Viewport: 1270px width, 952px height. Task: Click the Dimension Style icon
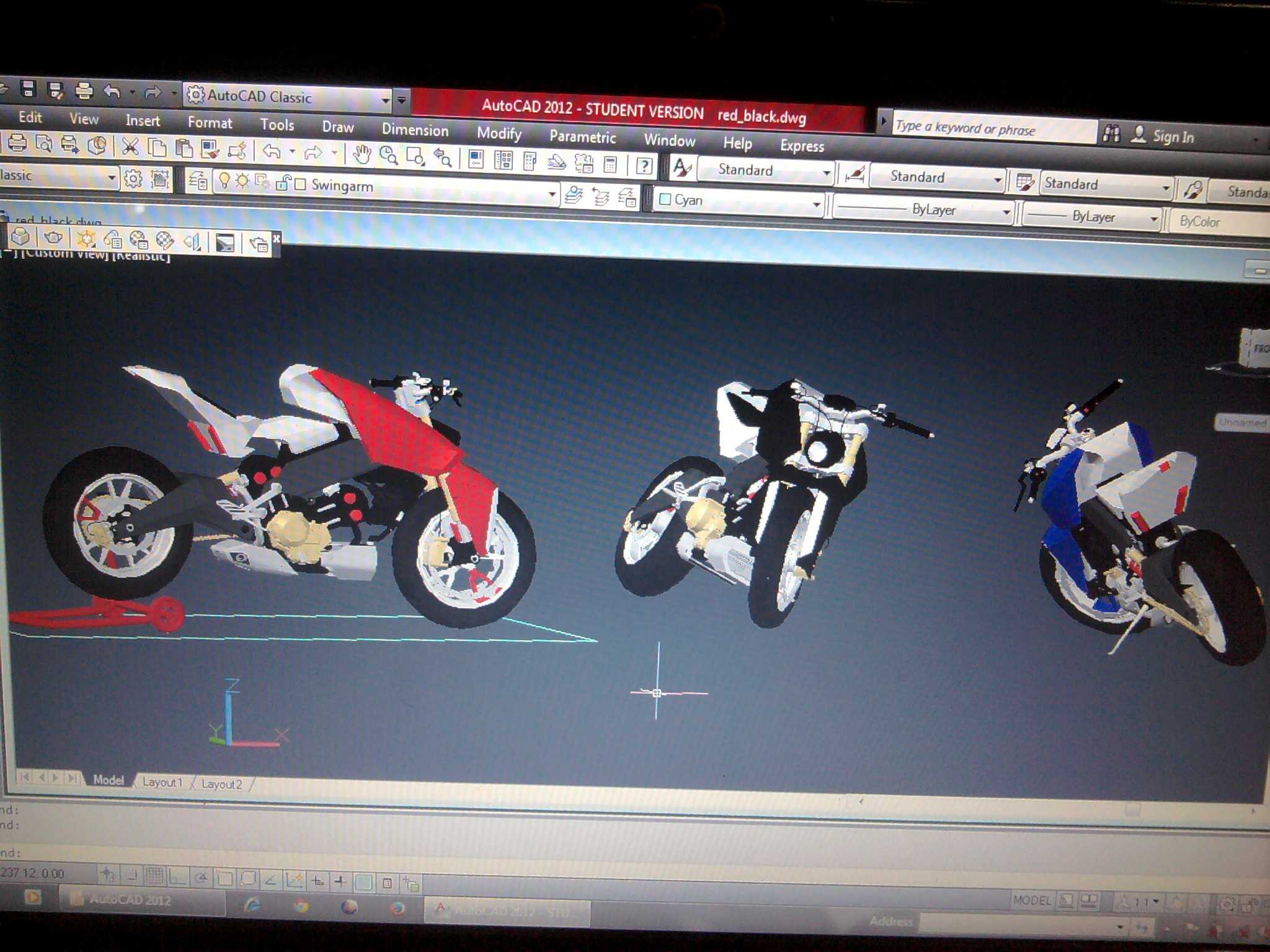pos(855,175)
